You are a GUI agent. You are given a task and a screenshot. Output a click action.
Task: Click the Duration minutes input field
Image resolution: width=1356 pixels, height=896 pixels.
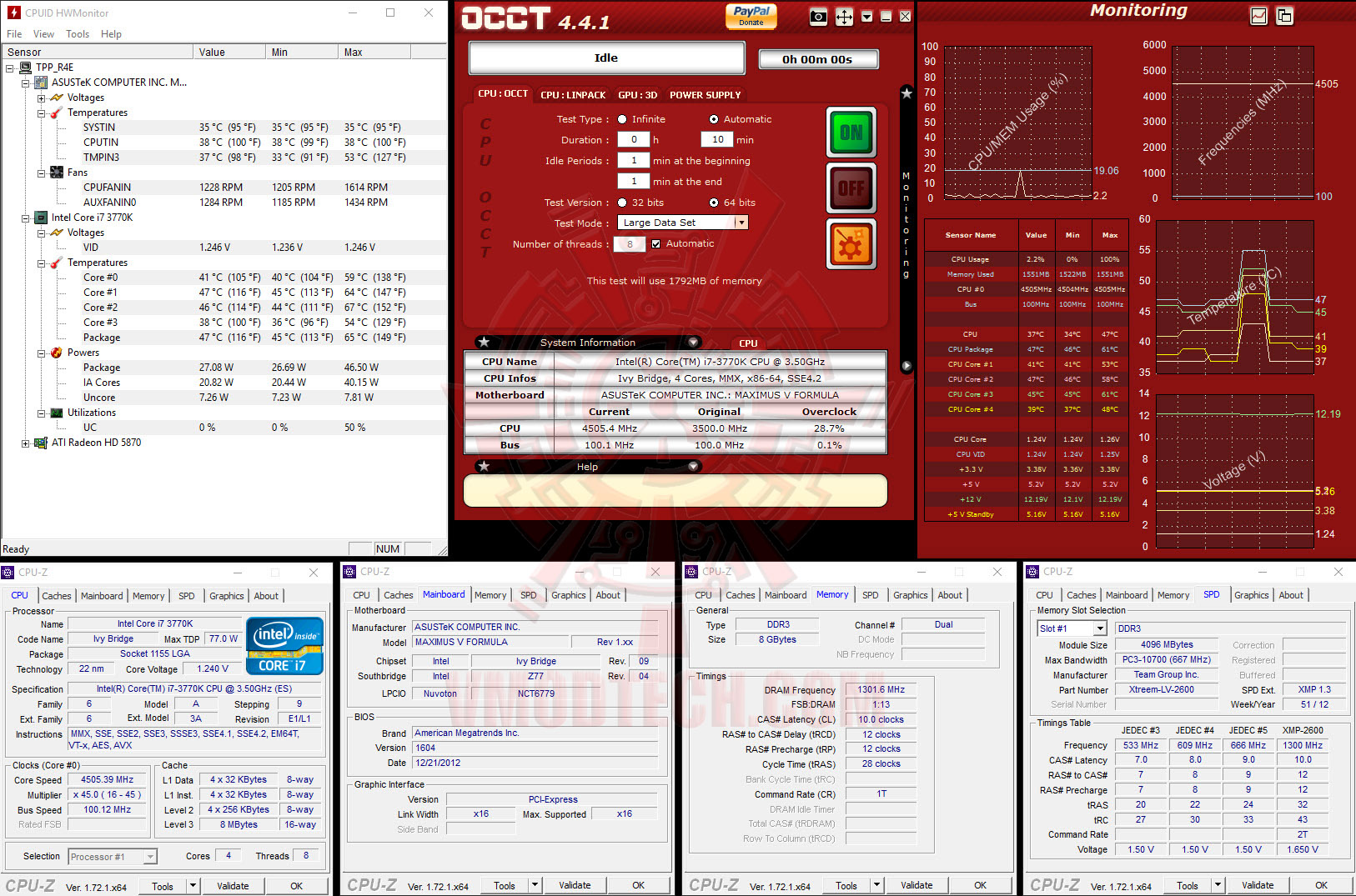tap(717, 140)
